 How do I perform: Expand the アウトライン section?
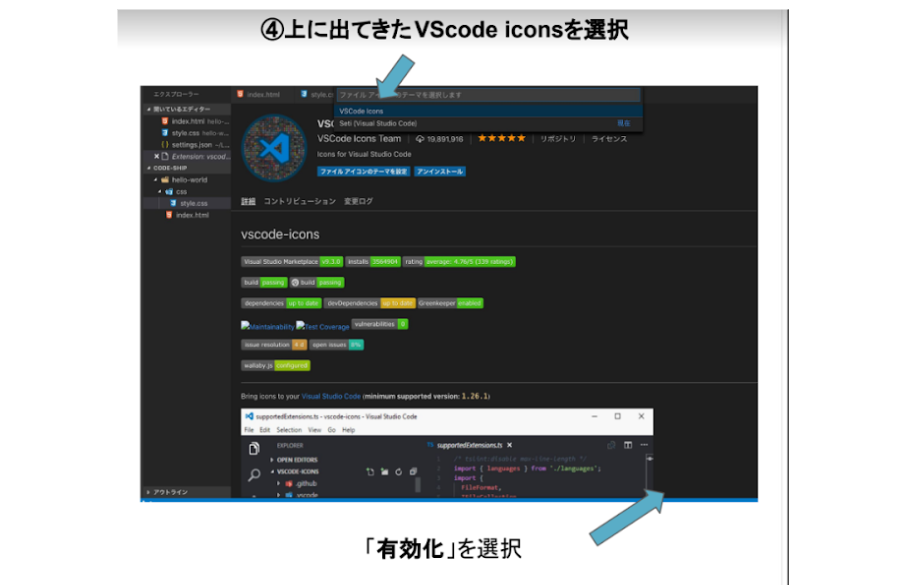[x=149, y=492]
